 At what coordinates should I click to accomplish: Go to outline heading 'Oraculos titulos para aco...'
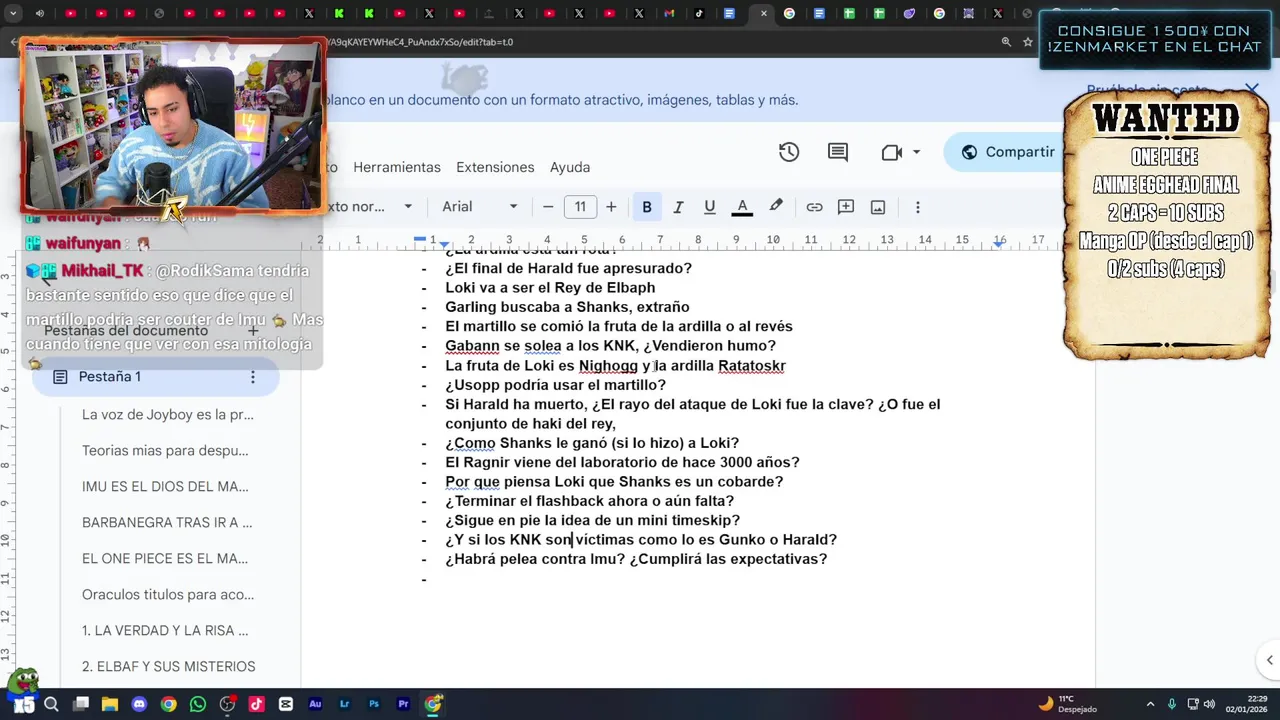coord(168,594)
